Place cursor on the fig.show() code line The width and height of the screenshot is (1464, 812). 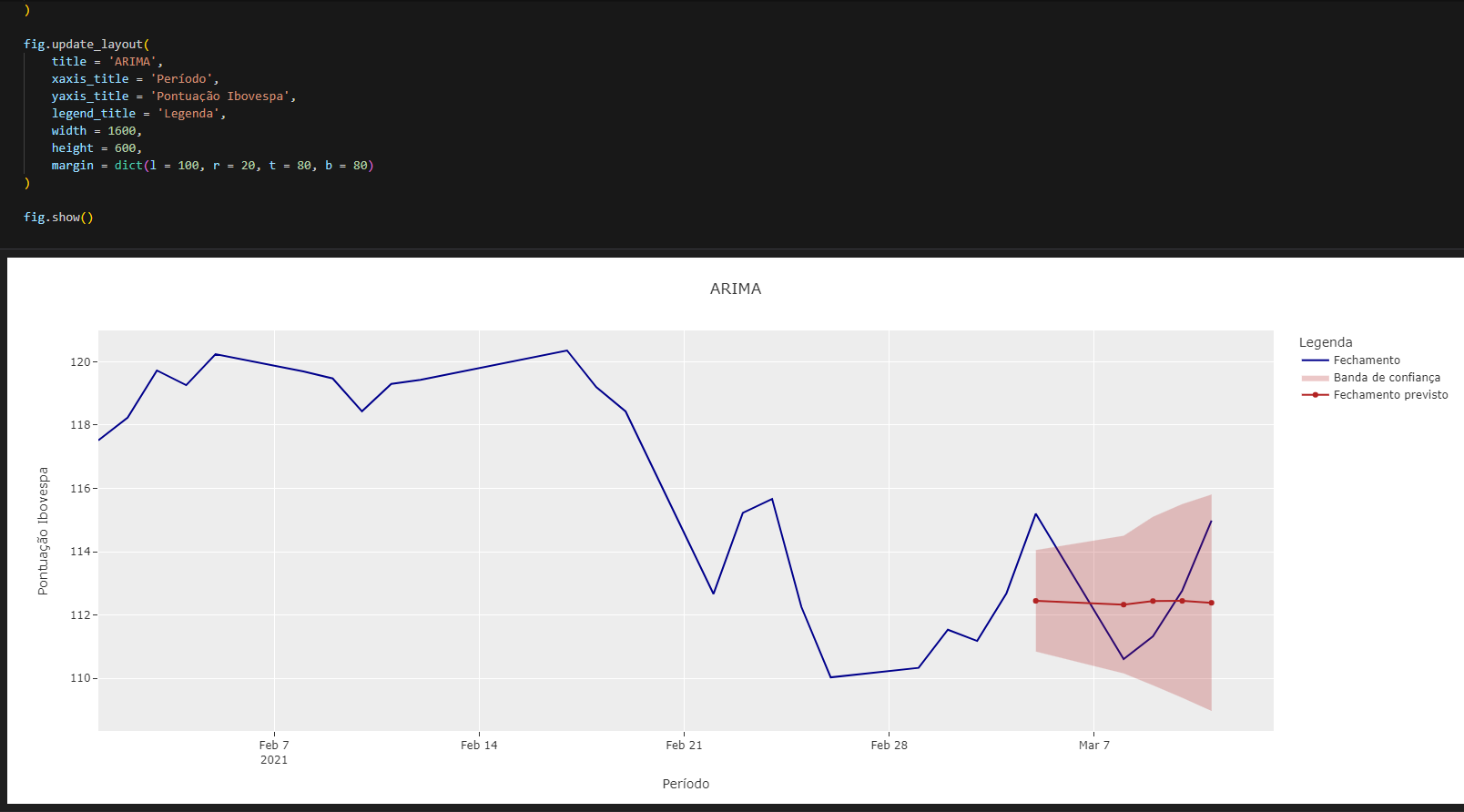pyautogui.click(x=58, y=218)
